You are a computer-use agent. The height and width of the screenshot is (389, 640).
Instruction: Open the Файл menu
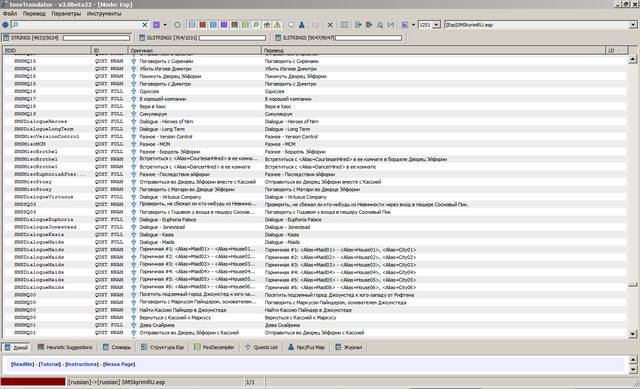(x=10, y=13)
